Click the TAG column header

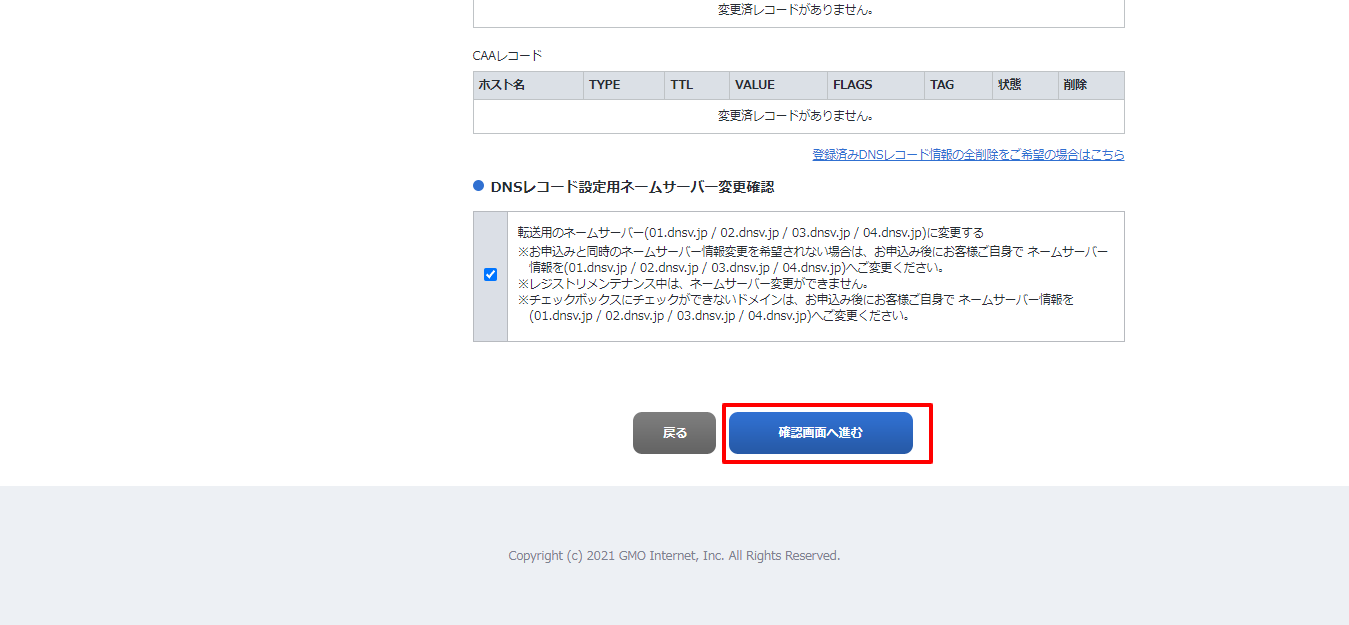pyautogui.click(x=942, y=85)
